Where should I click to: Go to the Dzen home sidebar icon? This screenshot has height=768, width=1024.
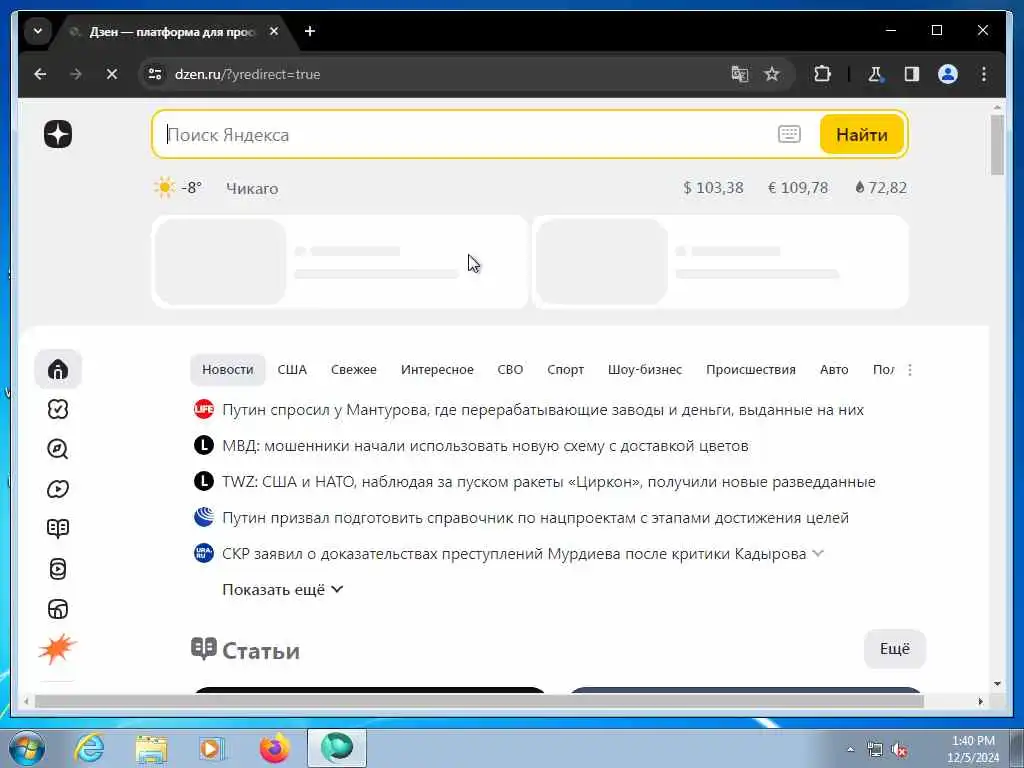tap(58, 370)
